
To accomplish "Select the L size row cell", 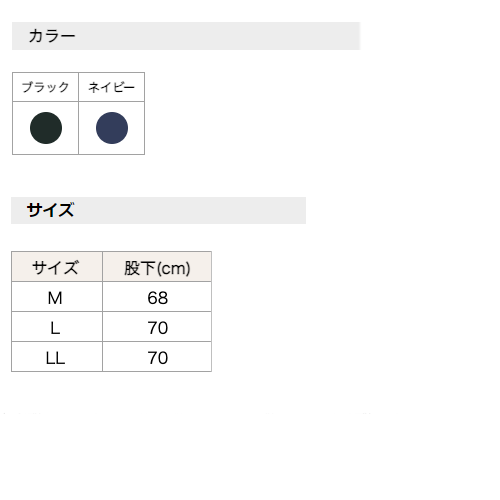I will tap(57, 327).
